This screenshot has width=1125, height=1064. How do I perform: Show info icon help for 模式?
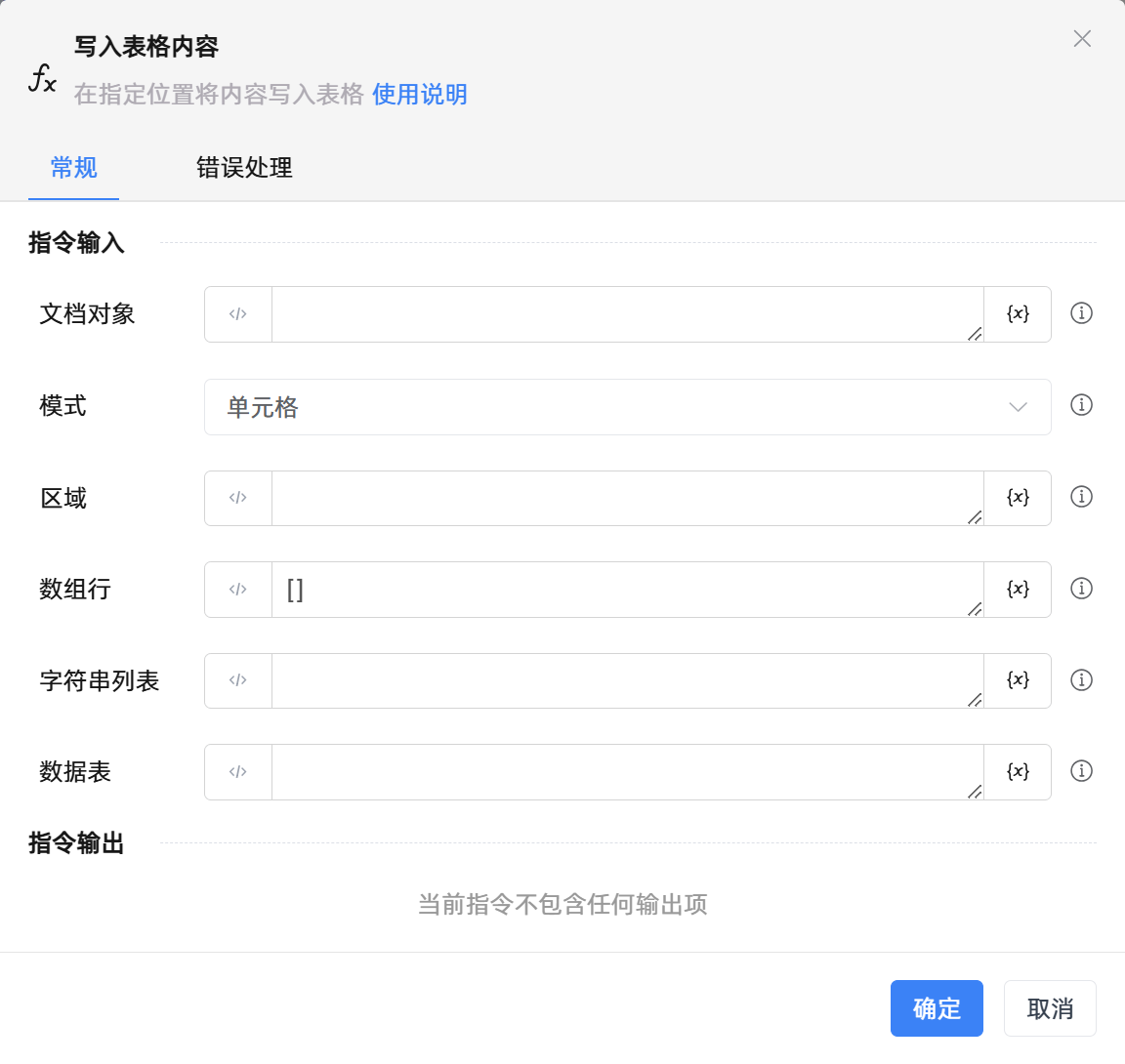point(1081,405)
